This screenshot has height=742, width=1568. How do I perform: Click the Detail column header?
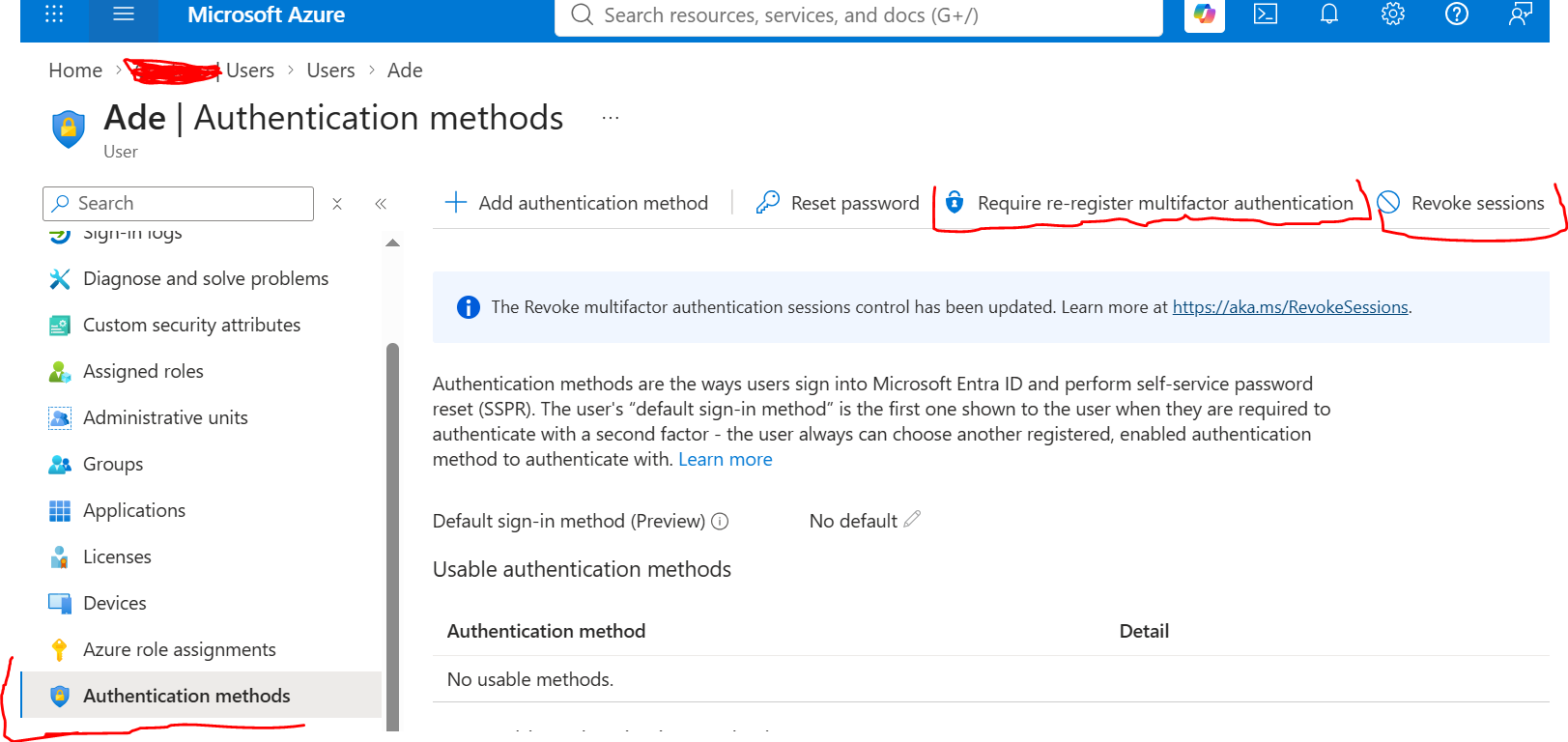click(x=1144, y=632)
